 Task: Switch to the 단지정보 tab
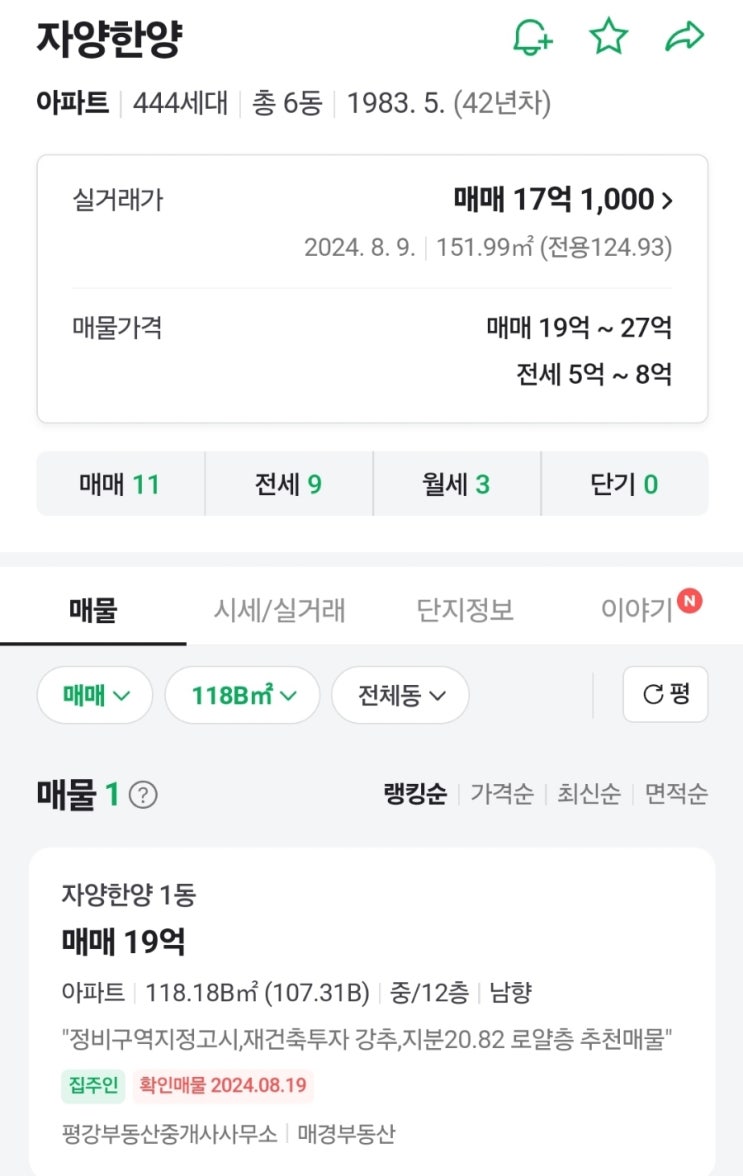465,610
